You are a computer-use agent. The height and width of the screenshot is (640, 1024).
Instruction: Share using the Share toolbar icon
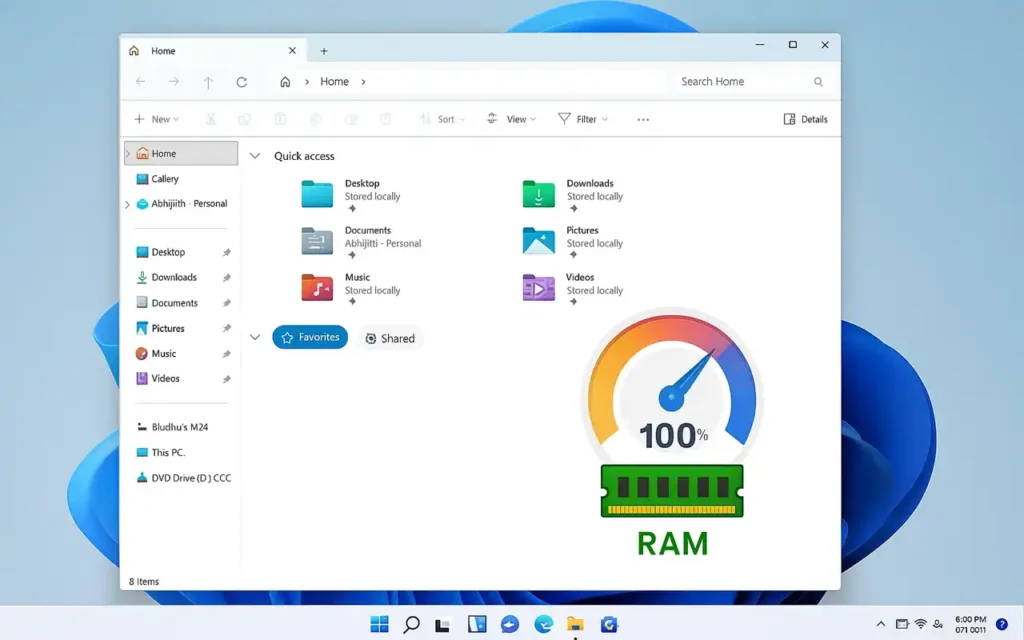[349, 118]
